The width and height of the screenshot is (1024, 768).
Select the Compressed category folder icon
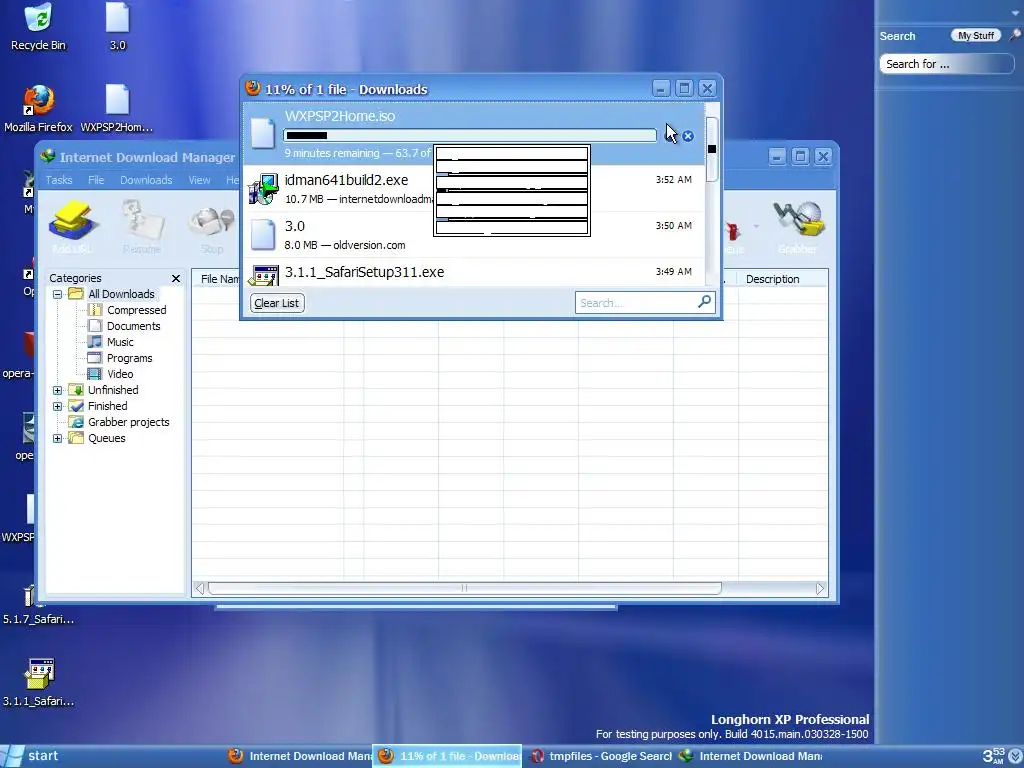[x=95, y=310]
